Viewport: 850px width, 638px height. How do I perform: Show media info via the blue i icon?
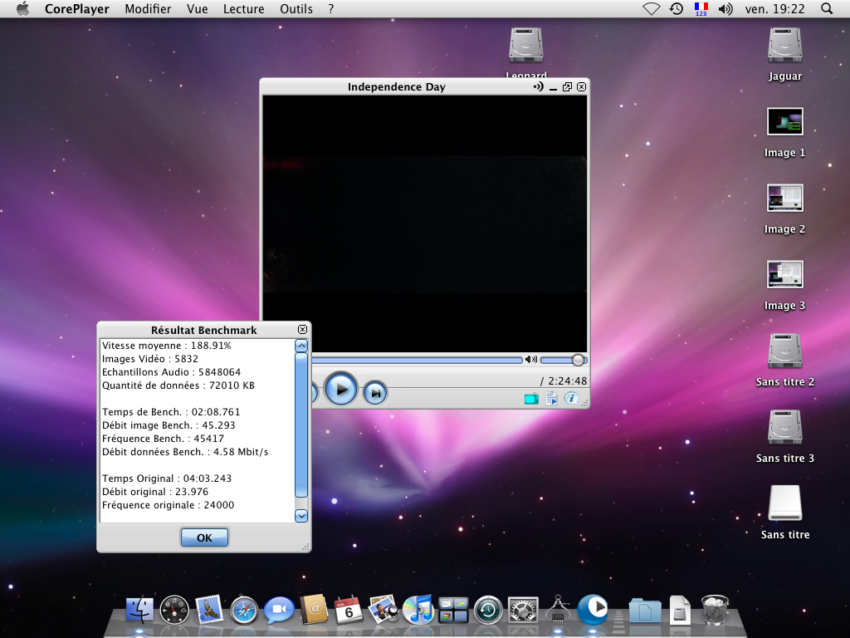click(x=571, y=398)
